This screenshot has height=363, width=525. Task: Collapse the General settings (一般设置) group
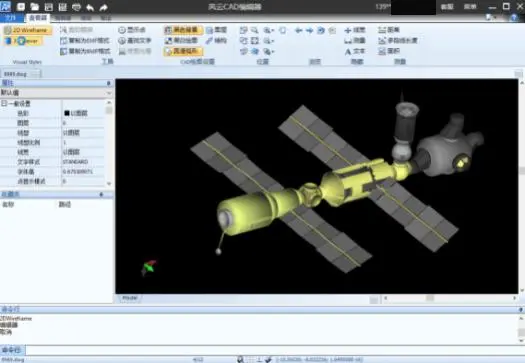pos(4,103)
